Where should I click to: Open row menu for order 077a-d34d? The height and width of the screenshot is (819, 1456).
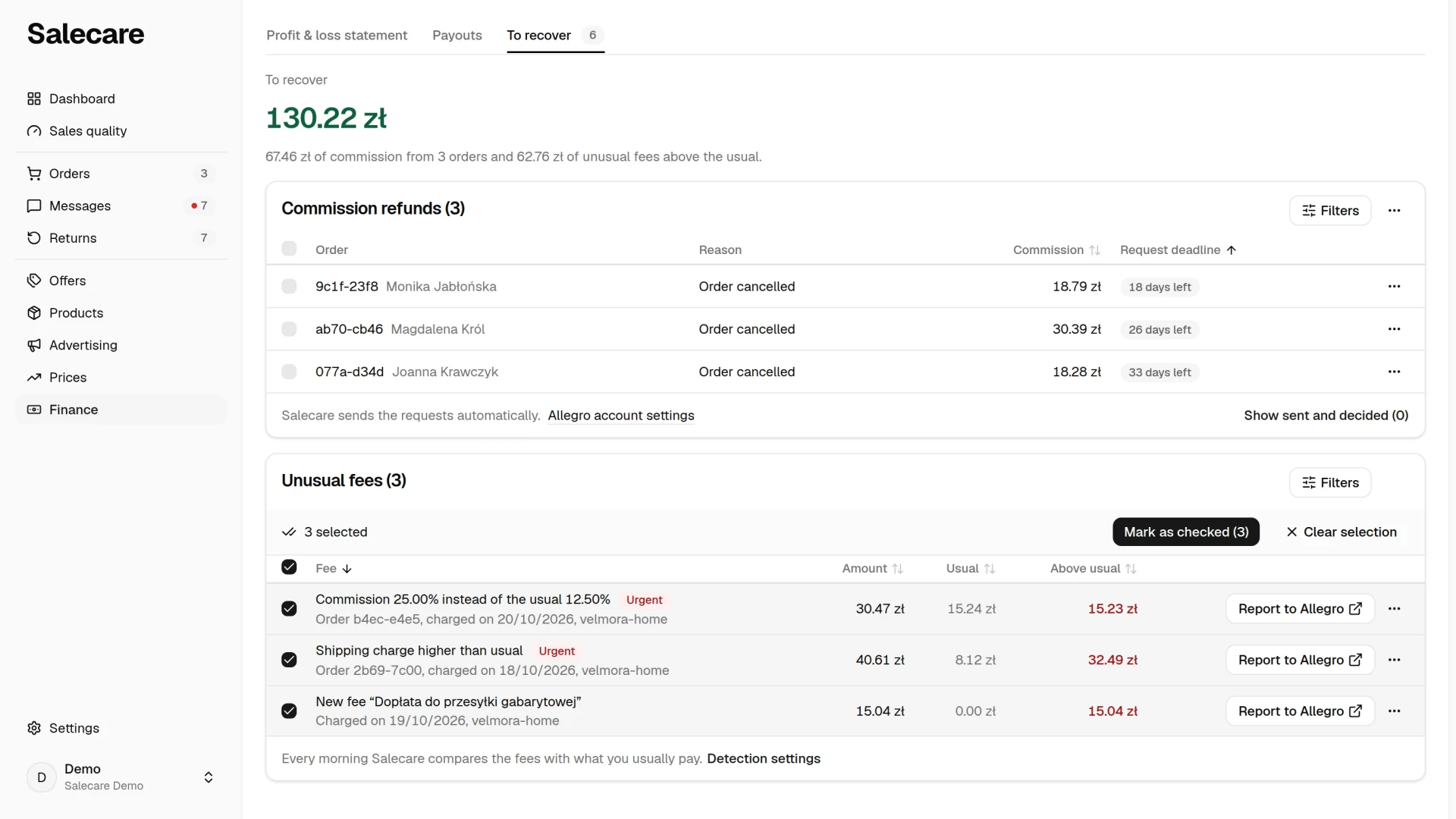1394,372
